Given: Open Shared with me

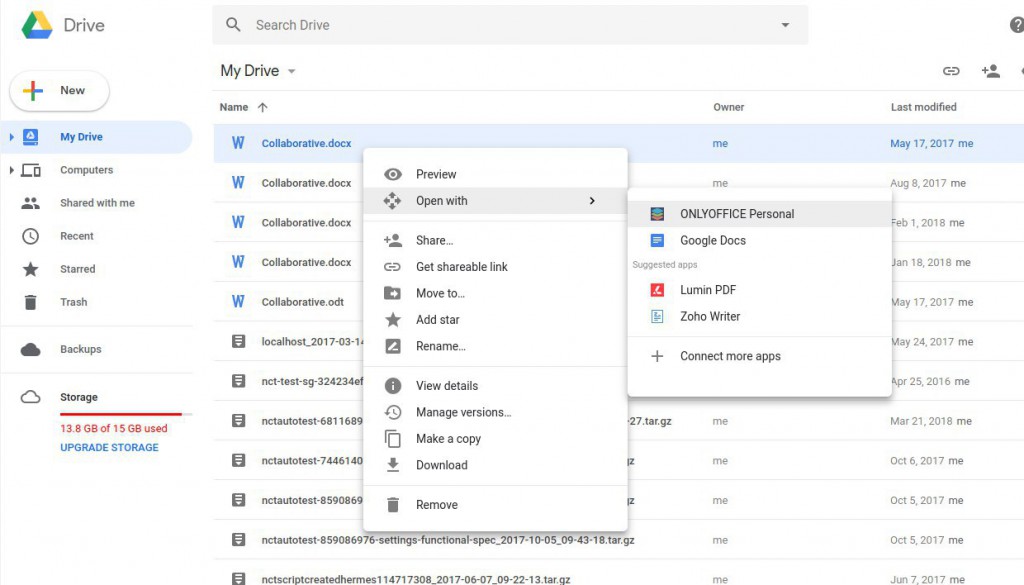Looking at the screenshot, I should coord(97,203).
